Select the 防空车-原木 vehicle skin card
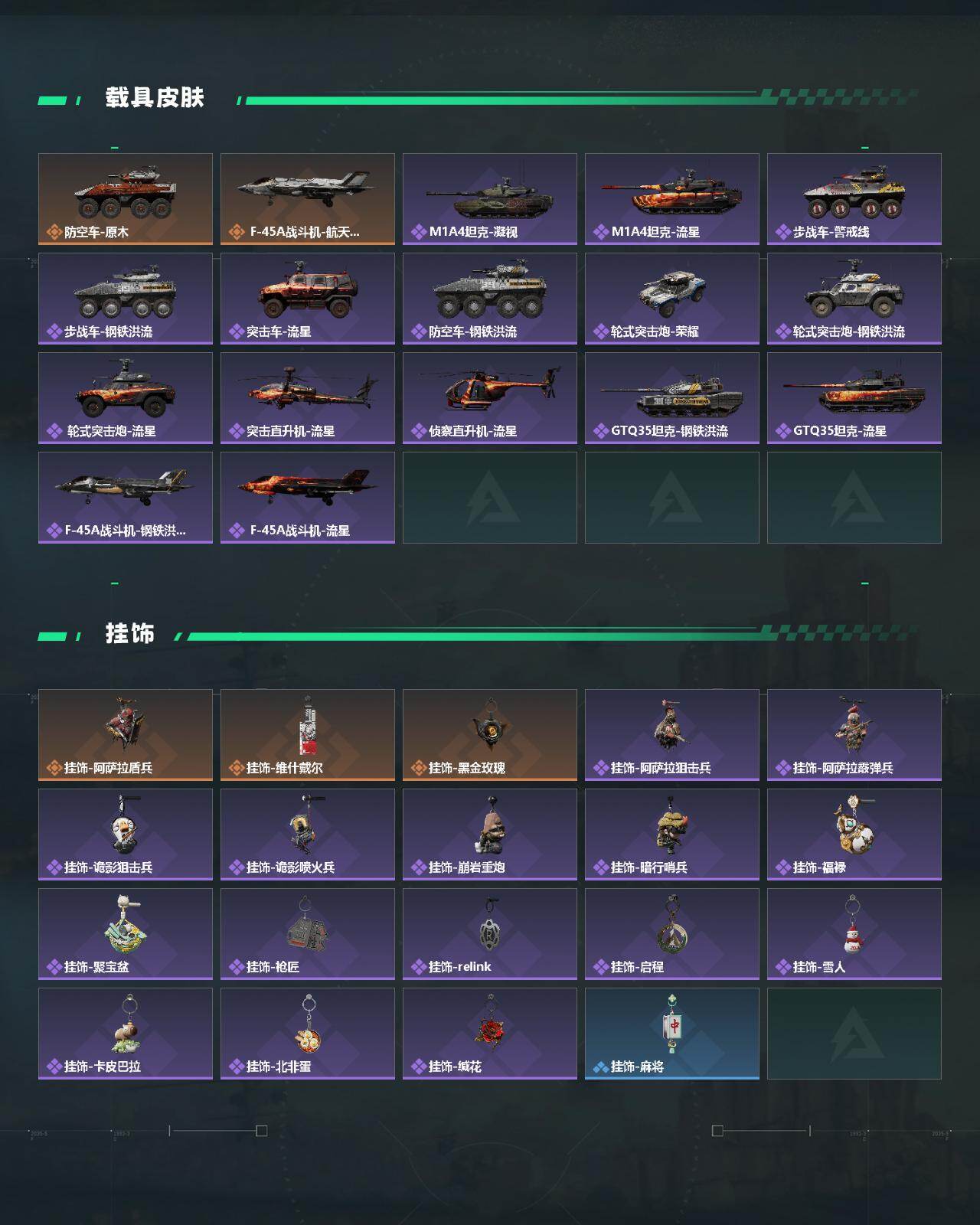 pyautogui.click(x=126, y=199)
